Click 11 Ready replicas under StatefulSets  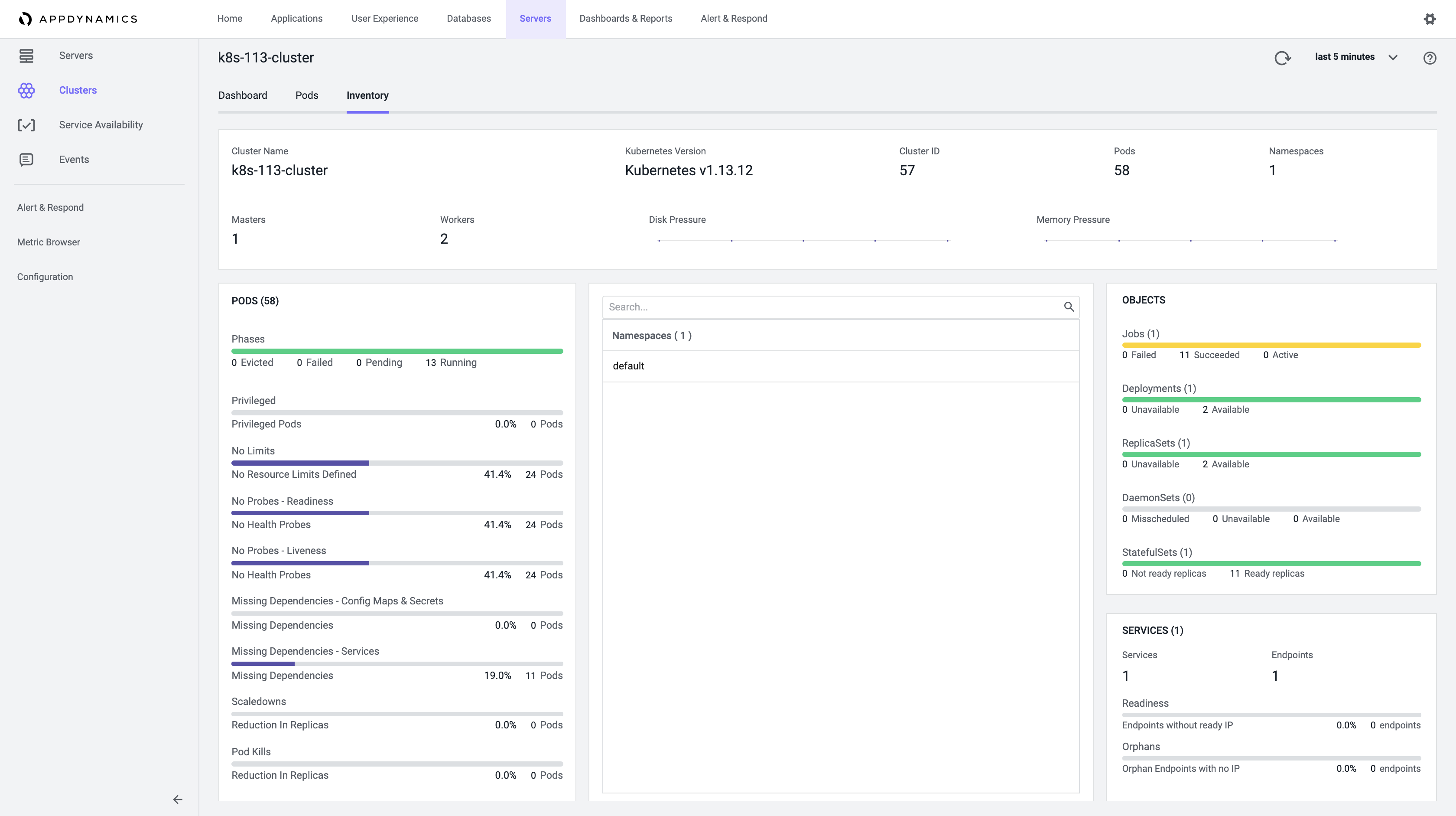(x=1267, y=573)
